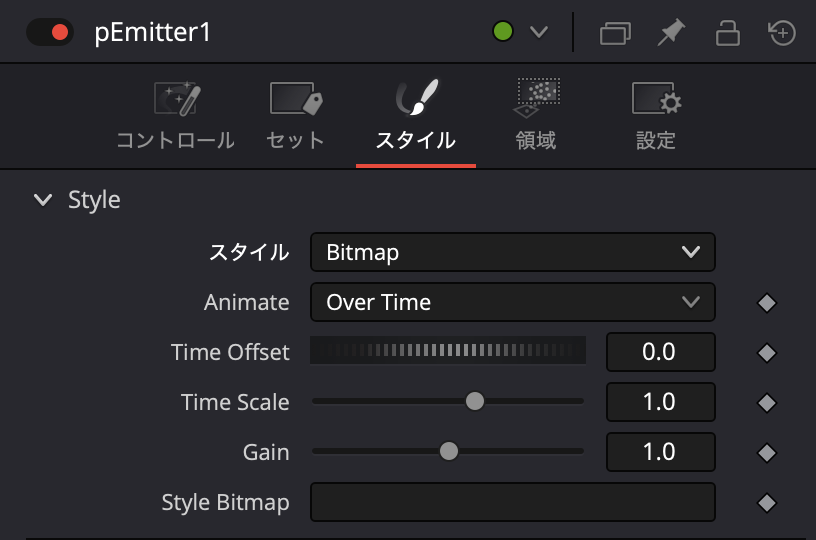Viewport: 816px width, 540px height.
Task: Open the スタイル Bitmap dropdown
Action: [x=513, y=252]
